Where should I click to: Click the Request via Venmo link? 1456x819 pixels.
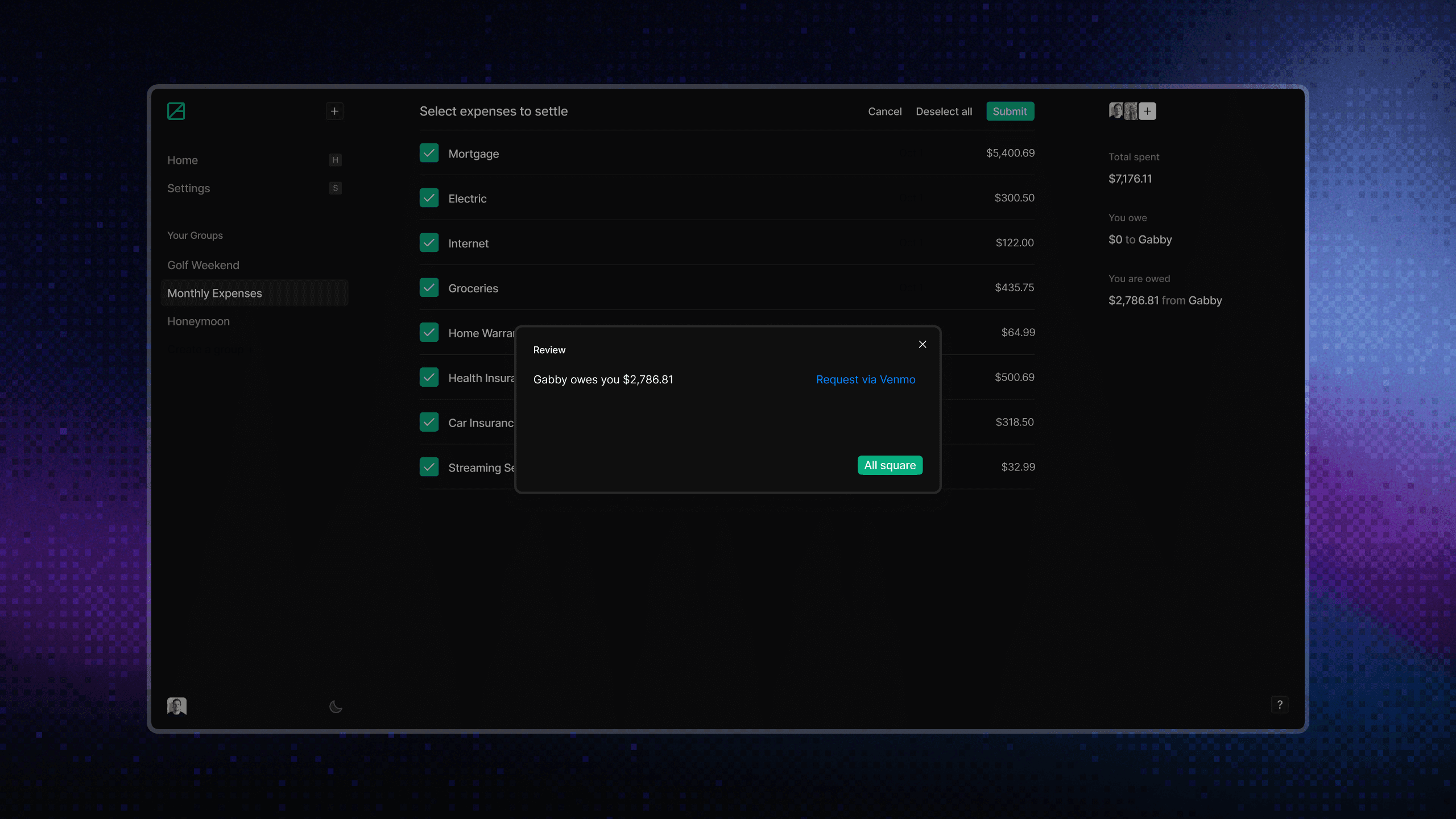pos(866,379)
